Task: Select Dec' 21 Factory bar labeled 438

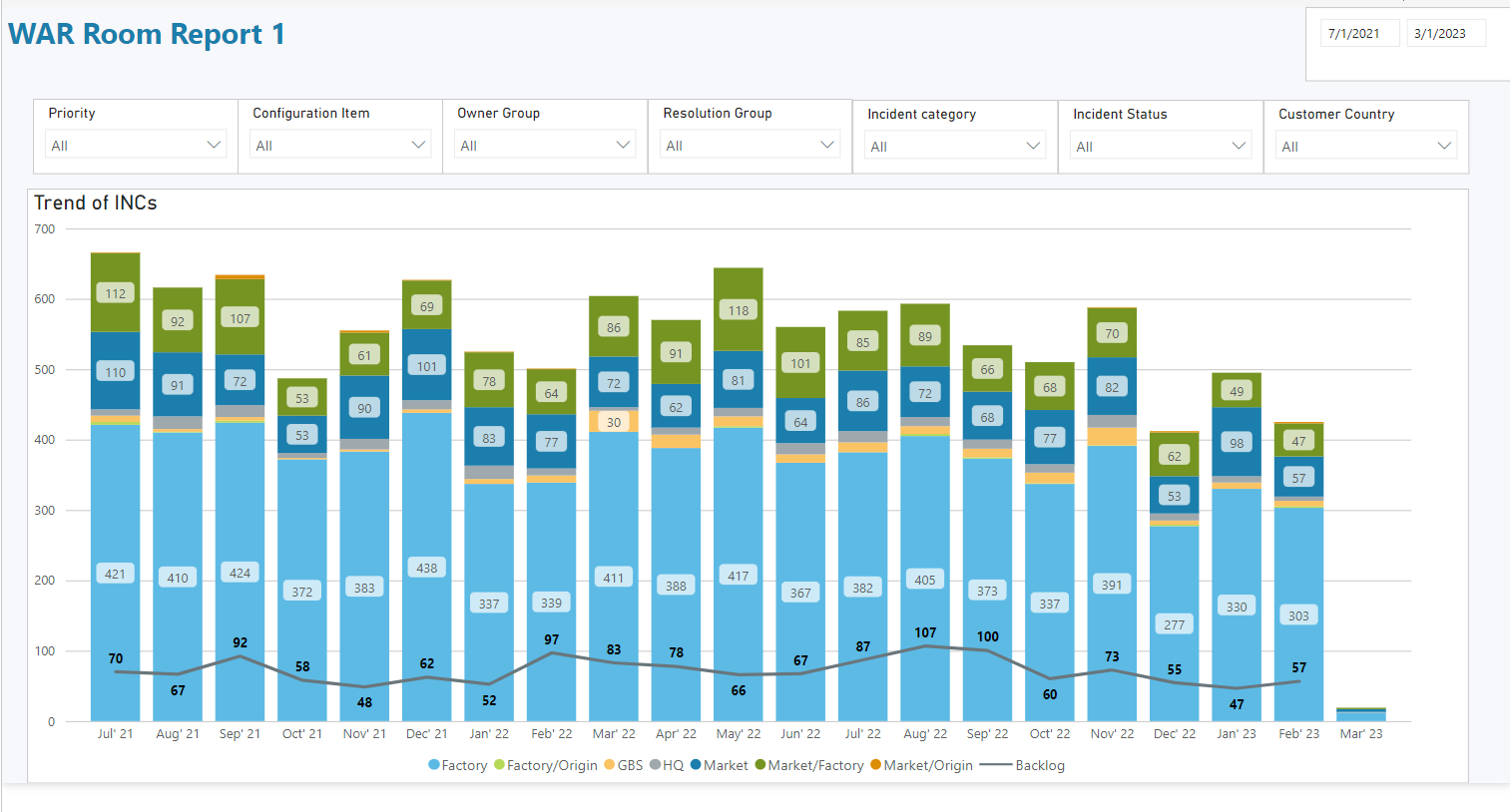Action: (427, 567)
